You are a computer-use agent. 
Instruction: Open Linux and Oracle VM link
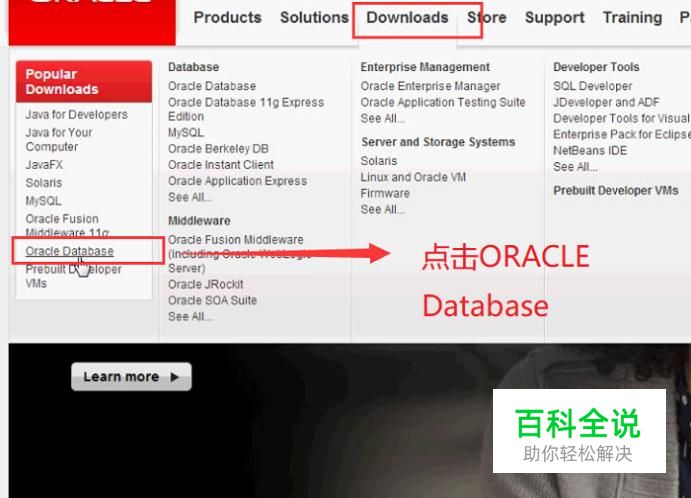(413, 177)
